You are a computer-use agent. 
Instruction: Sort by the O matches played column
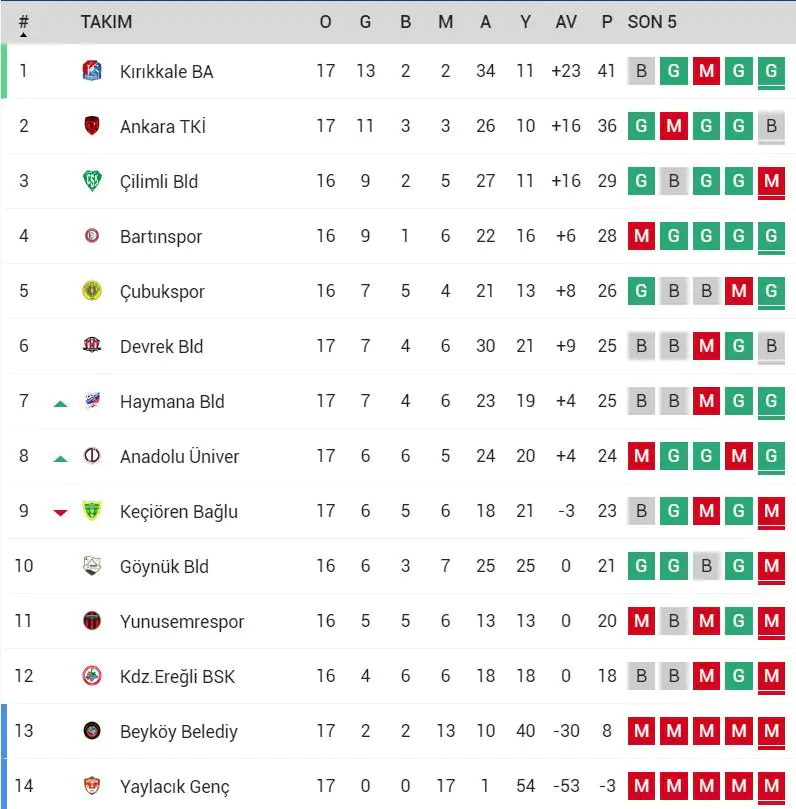tap(325, 21)
